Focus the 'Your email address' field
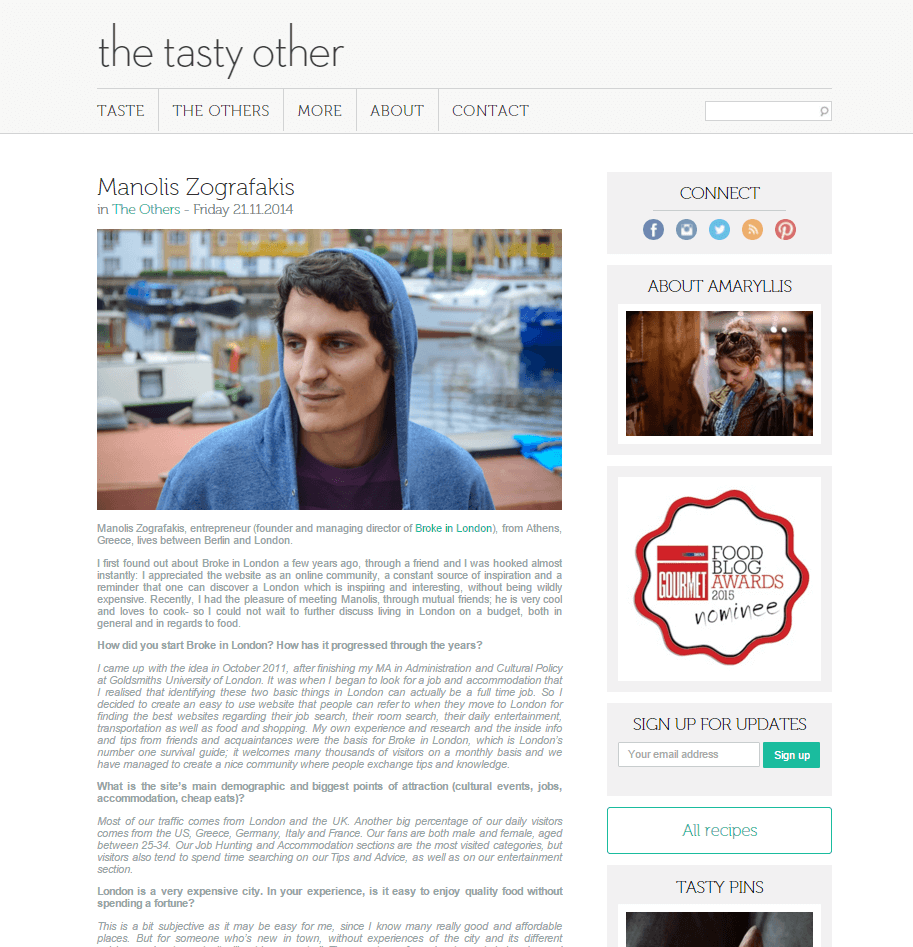This screenshot has width=913, height=947. tap(688, 755)
